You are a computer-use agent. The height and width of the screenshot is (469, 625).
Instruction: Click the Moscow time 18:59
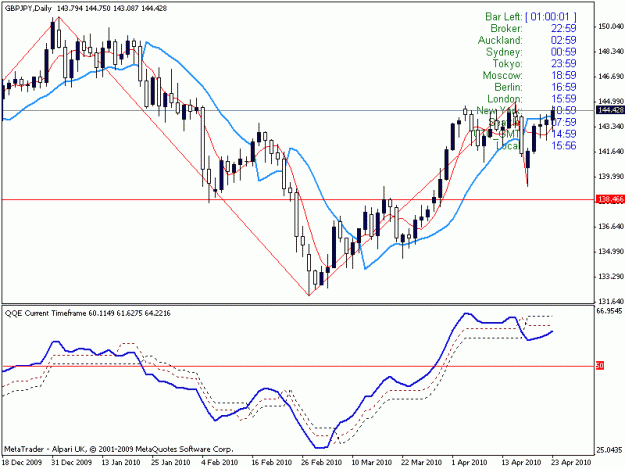(564, 75)
